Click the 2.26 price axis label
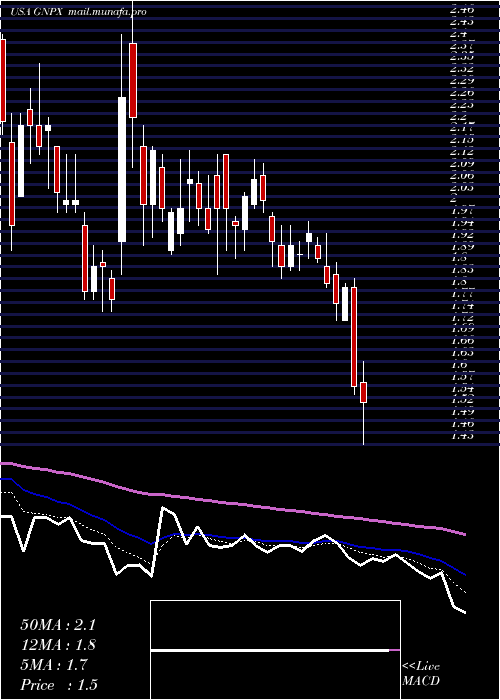Viewport: 500px width, 700px height. point(462,93)
